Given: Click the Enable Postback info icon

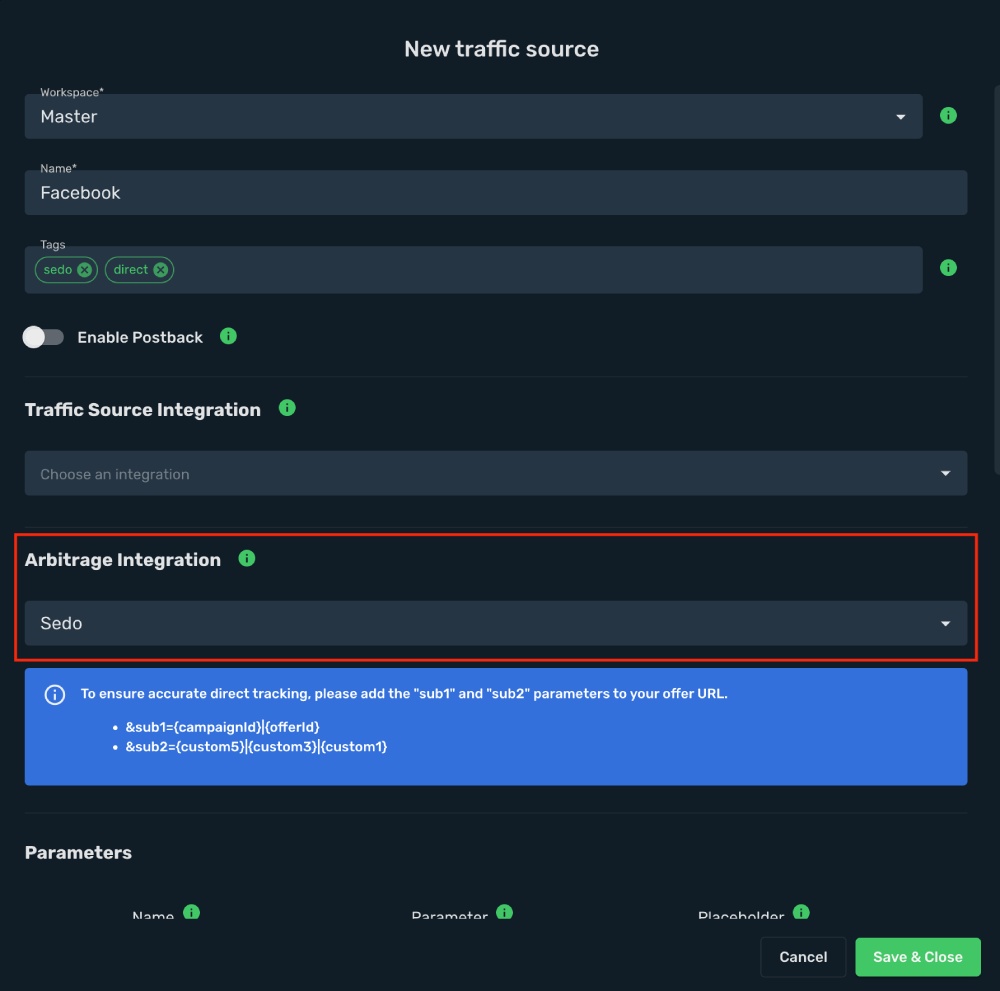Looking at the screenshot, I should (228, 336).
